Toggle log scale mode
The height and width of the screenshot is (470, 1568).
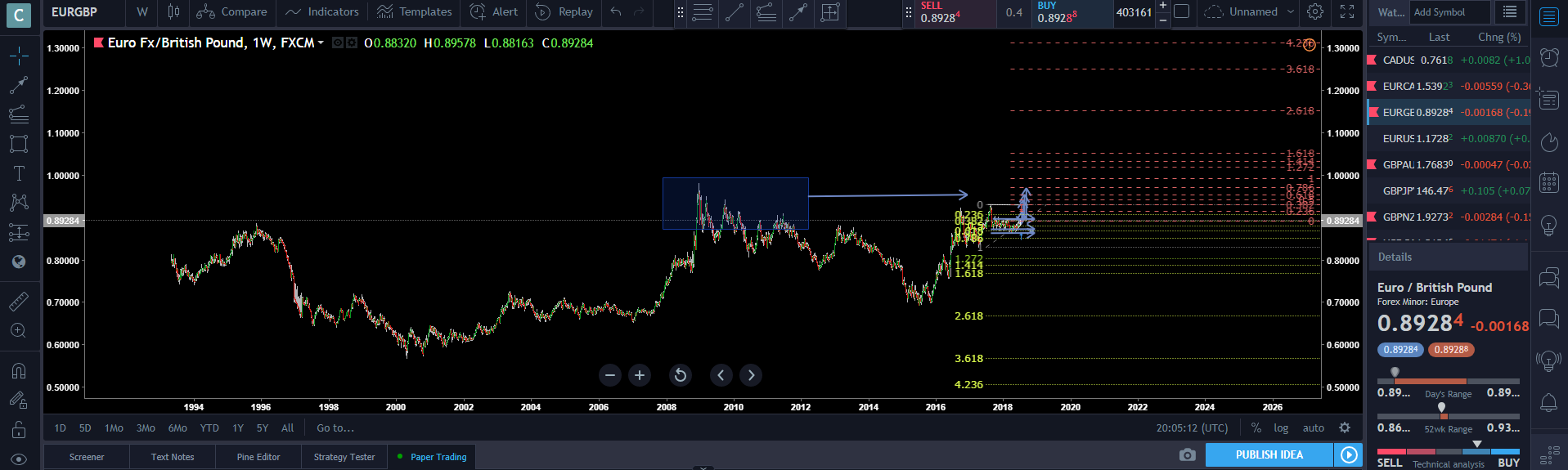coord(1281,427)
